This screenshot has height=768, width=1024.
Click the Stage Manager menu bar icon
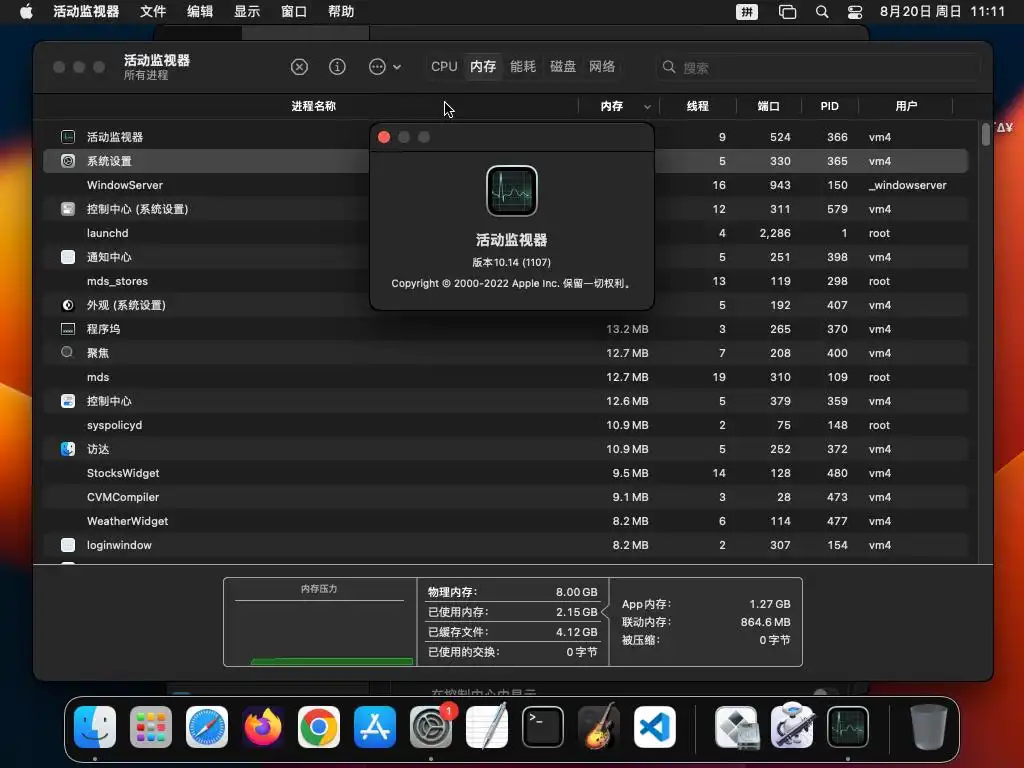(x=788, y=12)
